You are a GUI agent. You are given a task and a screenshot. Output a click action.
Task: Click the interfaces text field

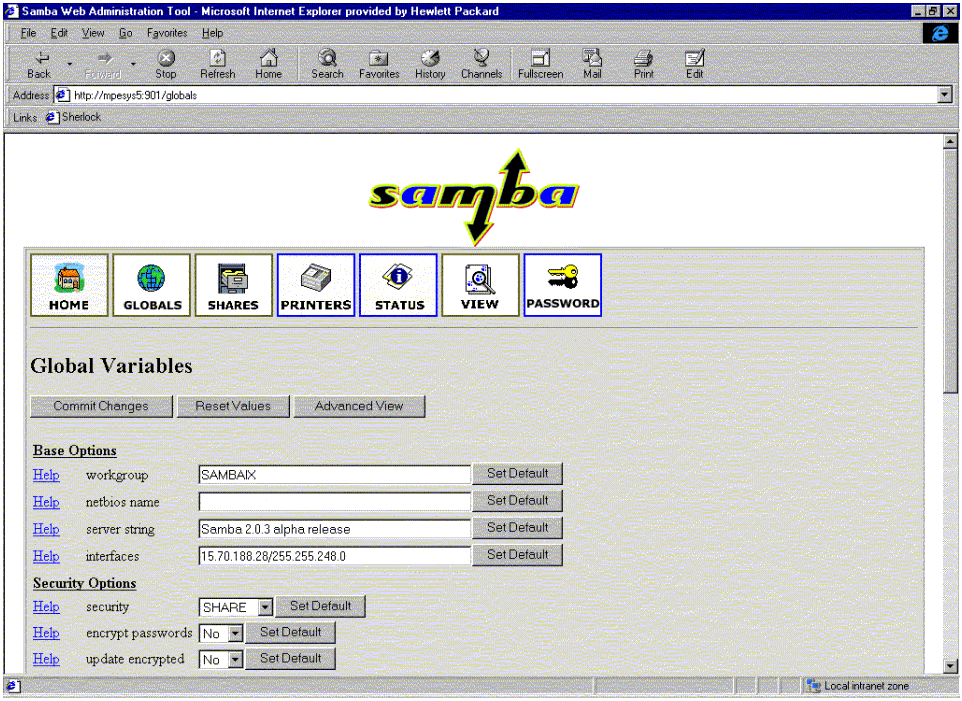pyautogui.click(x=334, y=556)
